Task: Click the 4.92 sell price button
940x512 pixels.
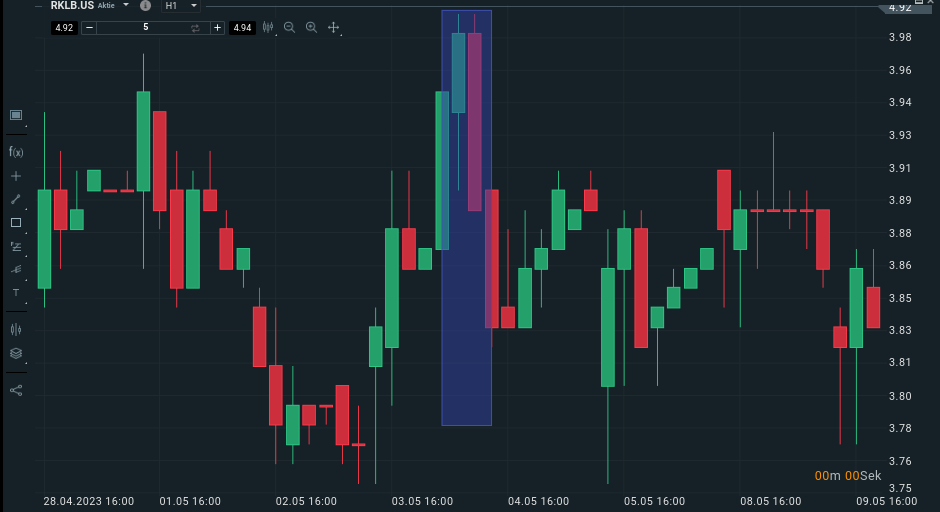Action: point(64,28)
